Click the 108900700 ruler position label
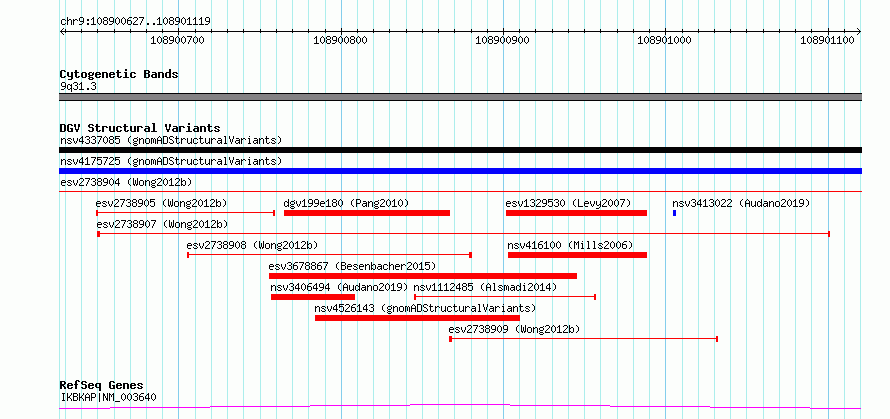Image resolution: width=890 pixels, height=419 pixels. click(x=178, y=40)
